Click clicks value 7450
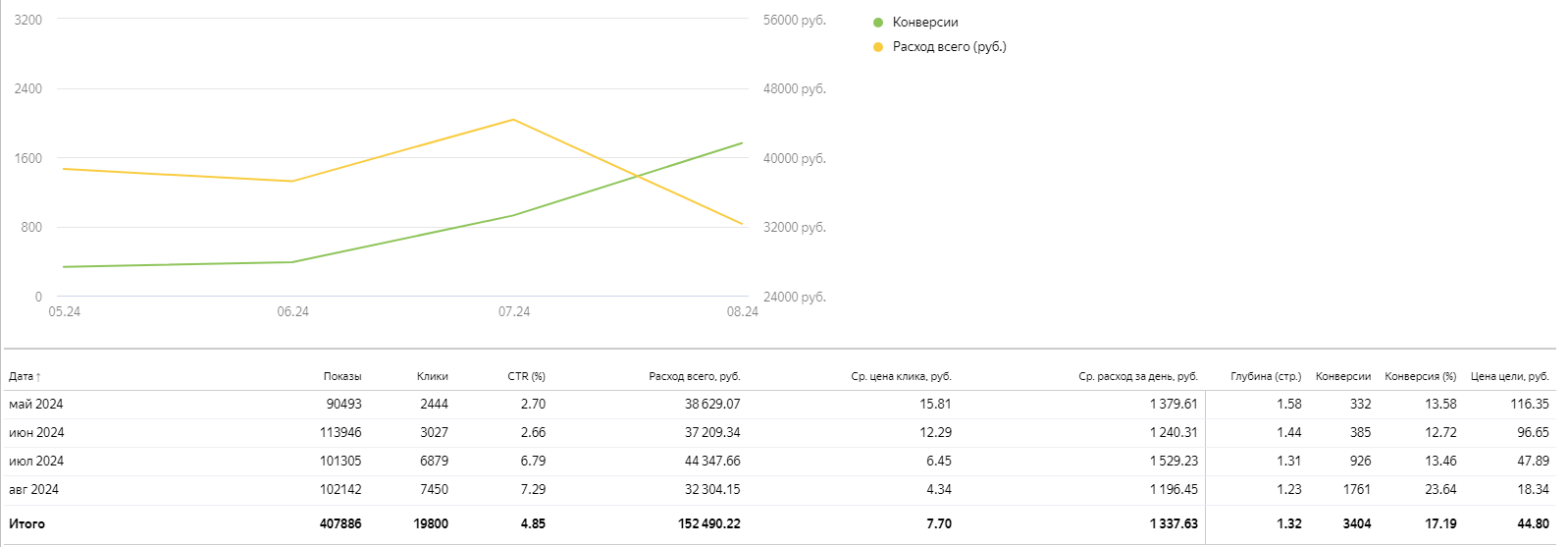Viewport: 1568px width, 547px height. (x=434, y=489)
